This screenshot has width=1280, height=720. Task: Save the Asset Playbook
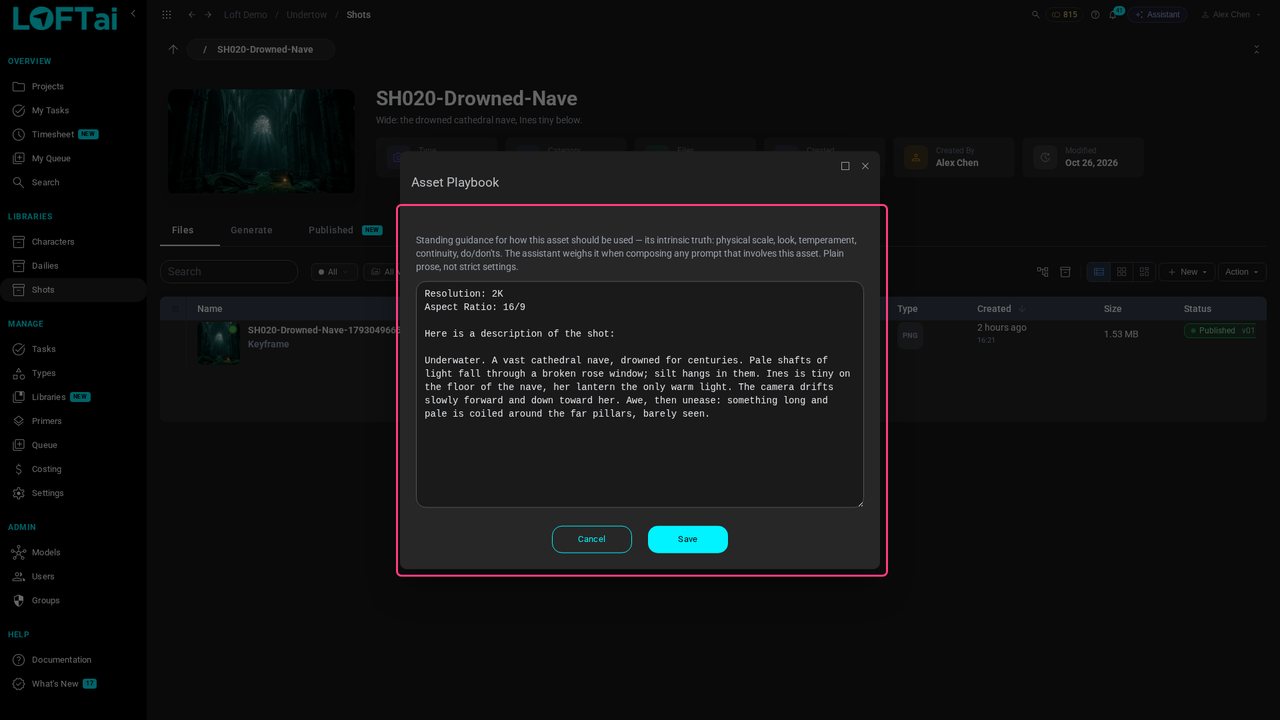point(688,539)
